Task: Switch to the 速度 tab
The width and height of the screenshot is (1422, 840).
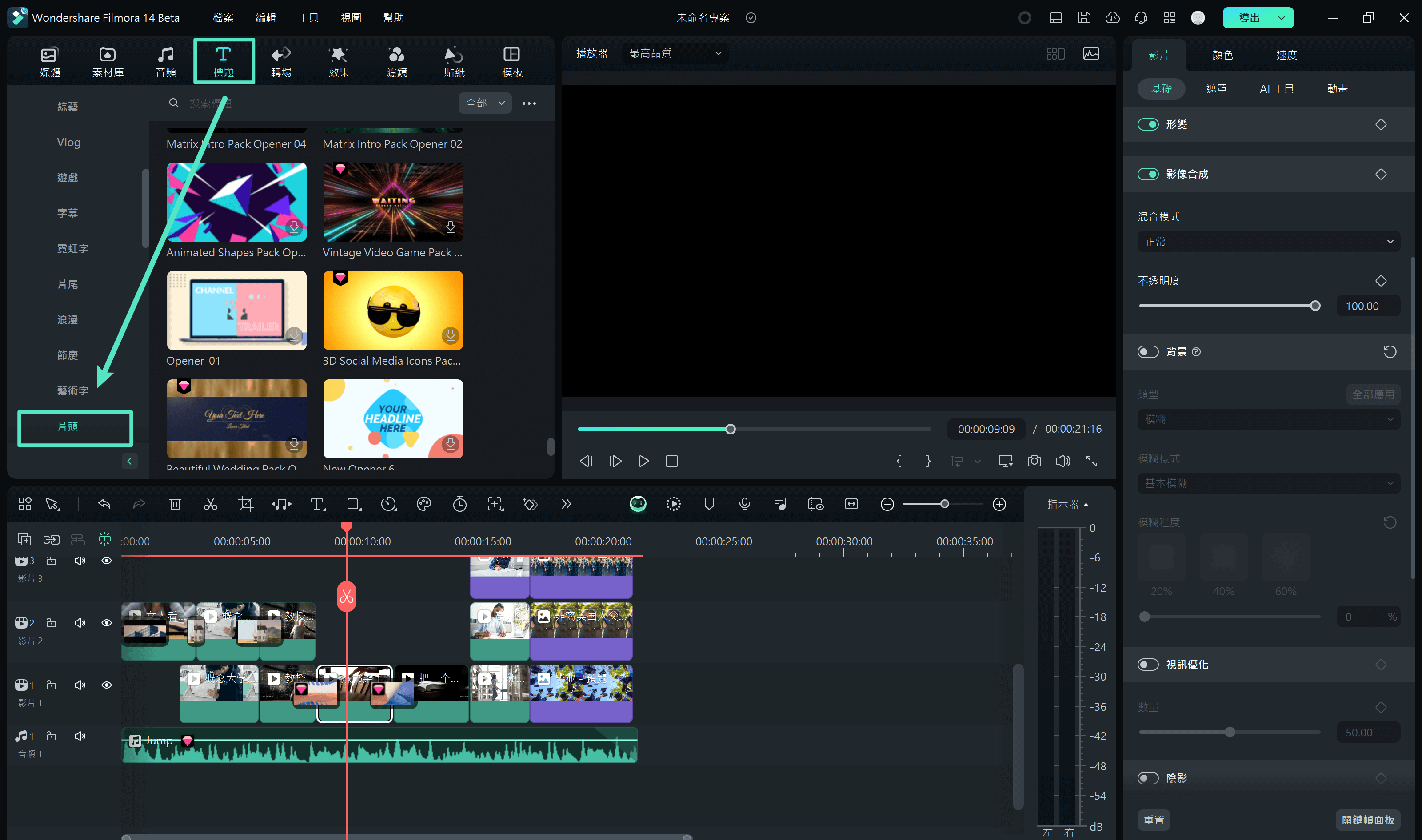Action: click(1286, 55)
